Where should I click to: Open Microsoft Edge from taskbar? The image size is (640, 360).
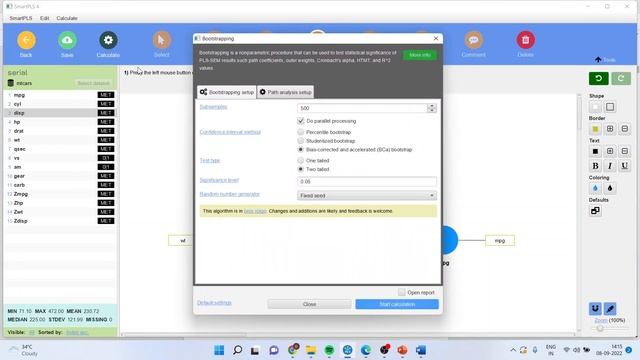pyautogui.click(x=366, y=350)
